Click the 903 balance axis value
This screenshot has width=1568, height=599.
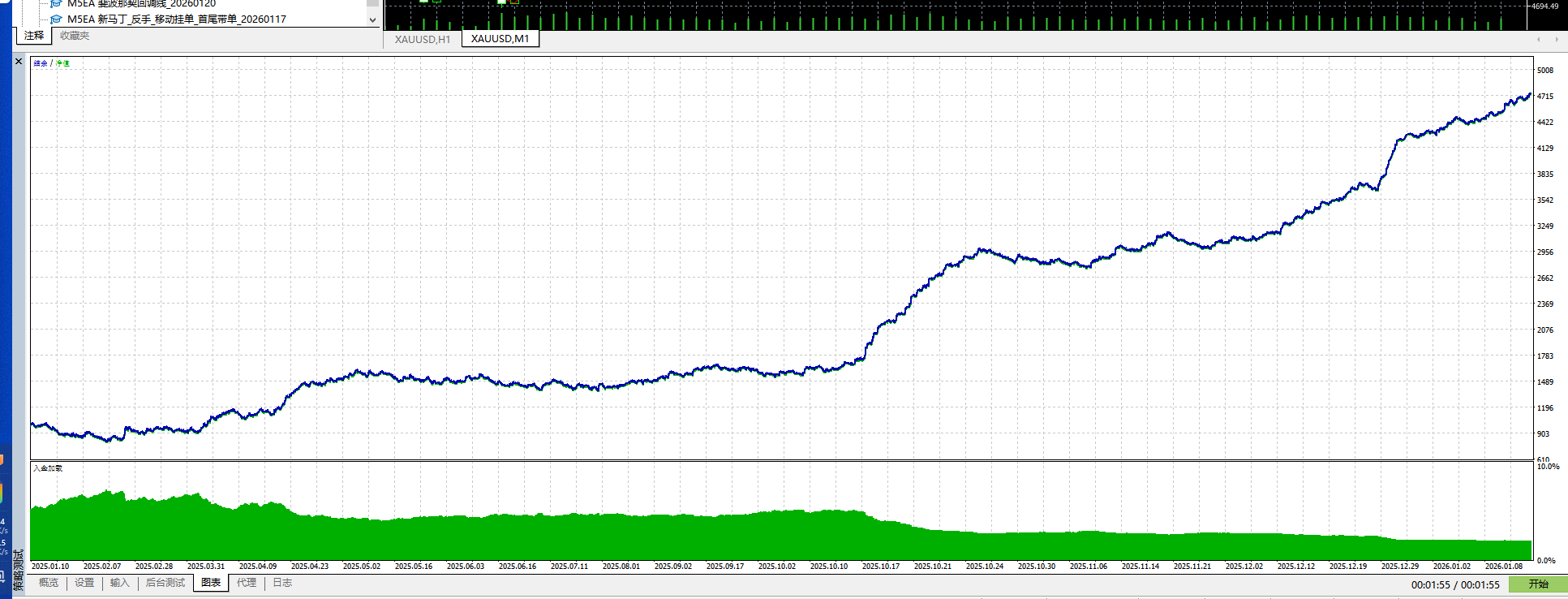tap(1543, 434)
